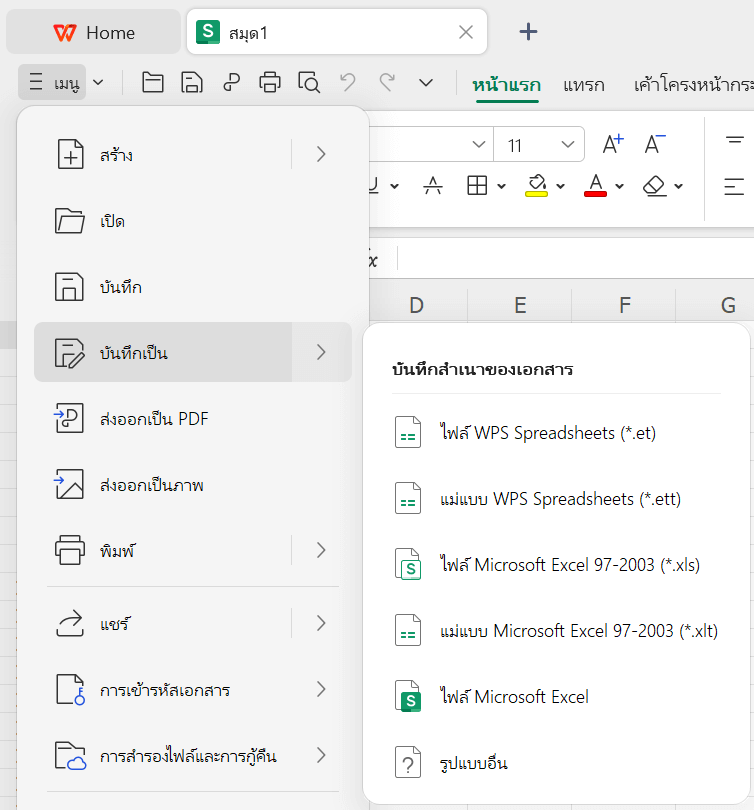Screen dimensions: 754x810
Task: Expand the แชร์ submenu arrow
Action: pos(321,624)
